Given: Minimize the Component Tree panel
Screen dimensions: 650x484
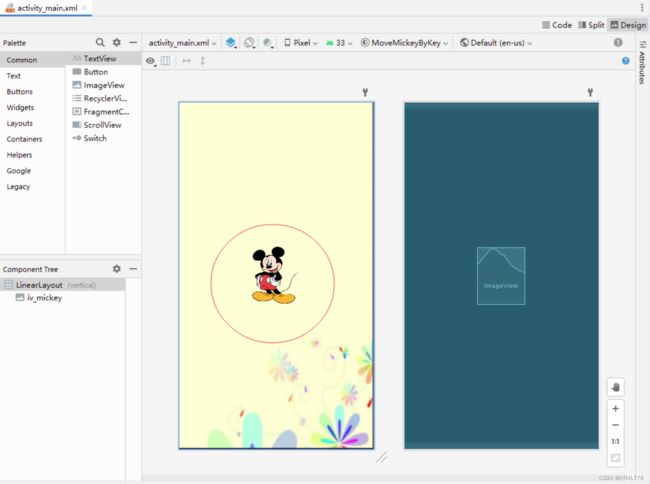Looking at the screenshot, I should 133,269.
